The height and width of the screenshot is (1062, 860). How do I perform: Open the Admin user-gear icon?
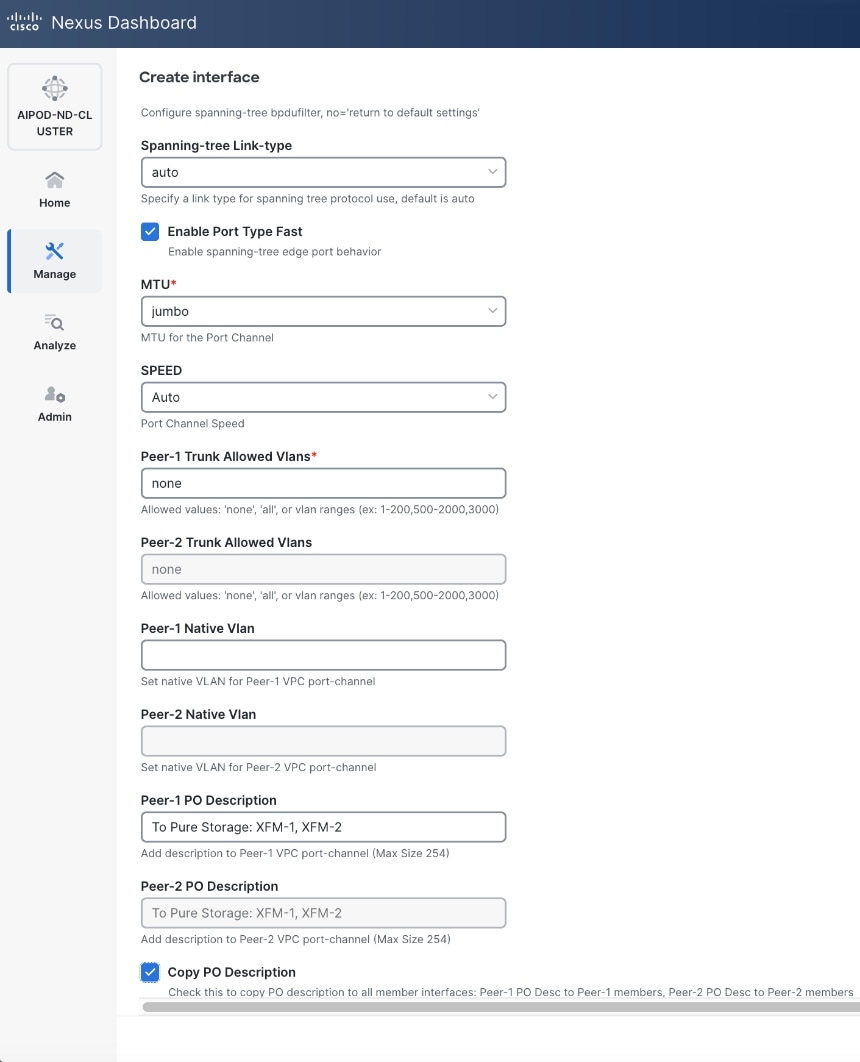[55, 394]
